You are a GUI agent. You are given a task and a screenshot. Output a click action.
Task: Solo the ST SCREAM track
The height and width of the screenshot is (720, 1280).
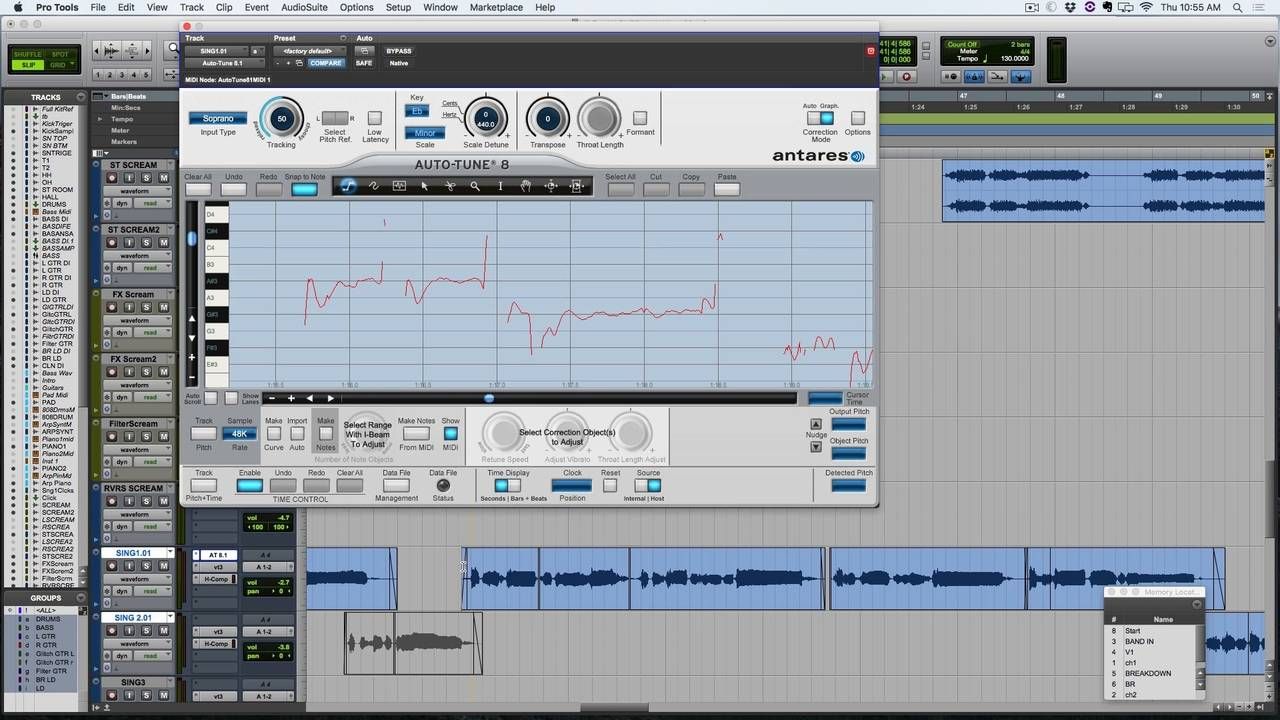click(146, 178)
